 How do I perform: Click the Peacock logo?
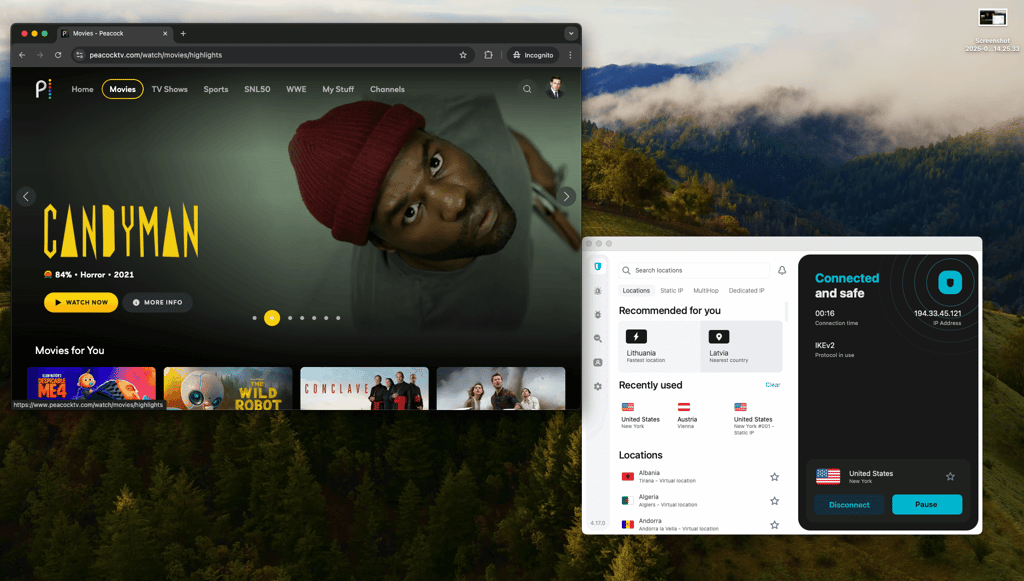(x=43, y=89)
